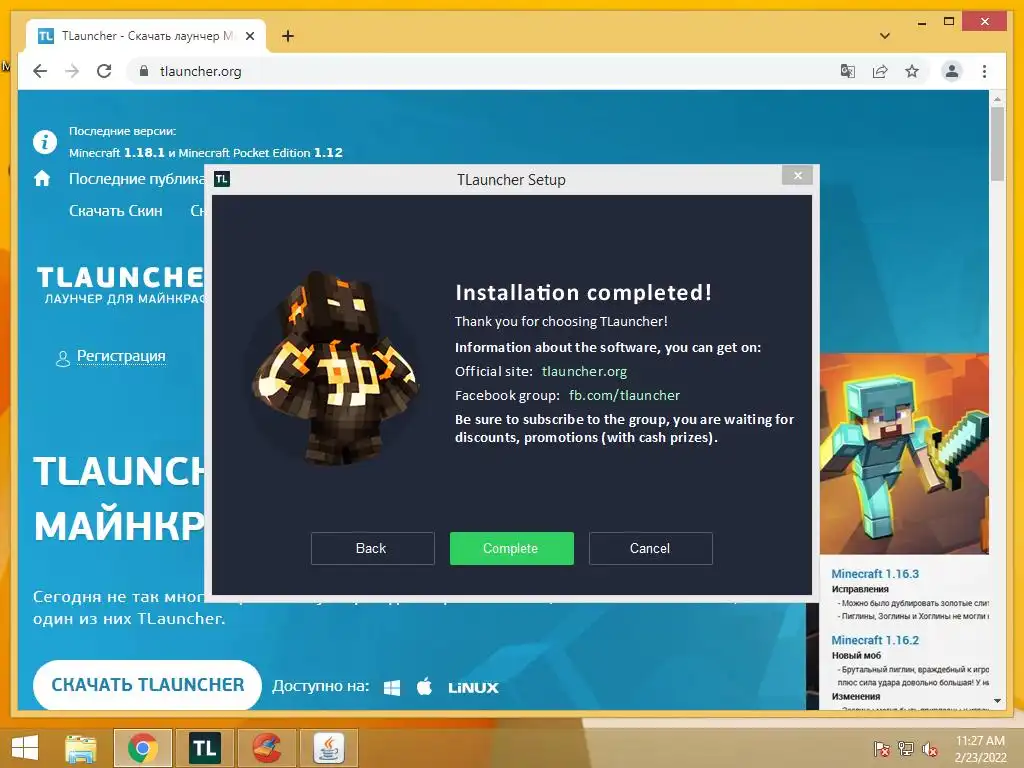Bookmark this page with star icon
The width and height of the screenshot is (1024, 768).
coord(912,71)
